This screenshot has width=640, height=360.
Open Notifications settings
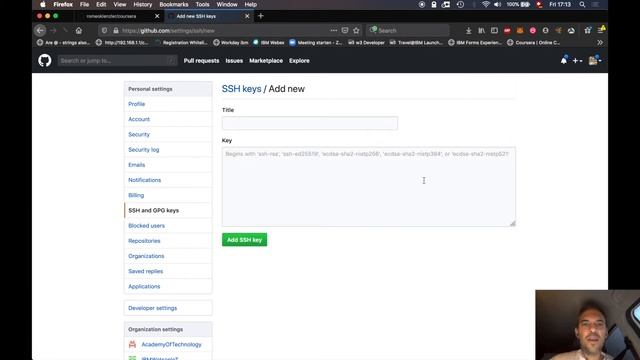coord(144,180)
